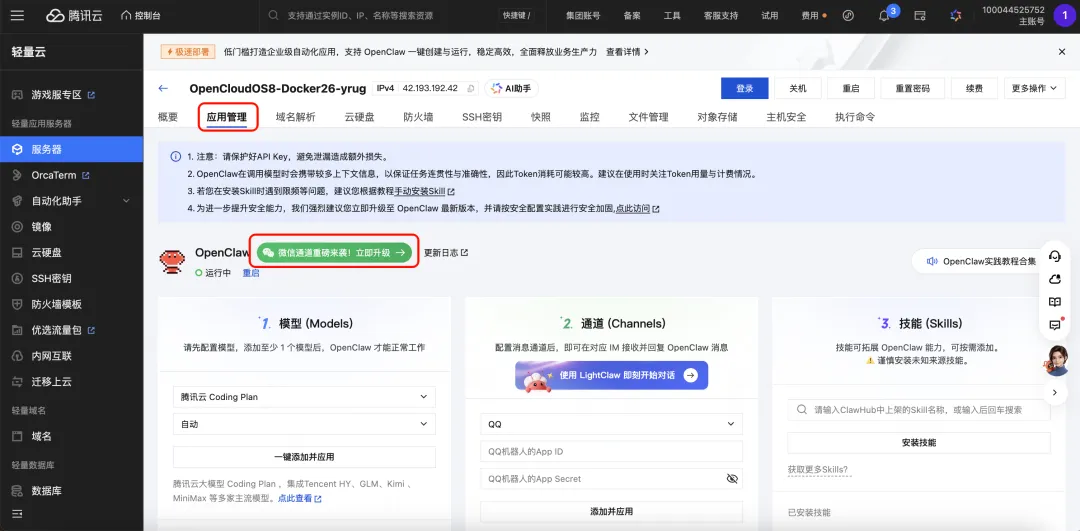Focus the ClawHub Skill search field
The height and width of the screenshot is (531, 1080).
tap(919, 409)
